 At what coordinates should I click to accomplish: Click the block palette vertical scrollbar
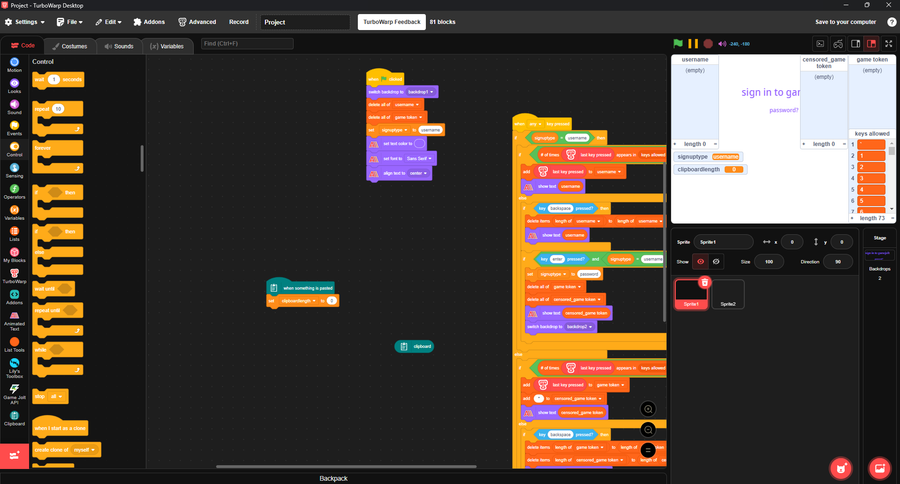(142, 158)
